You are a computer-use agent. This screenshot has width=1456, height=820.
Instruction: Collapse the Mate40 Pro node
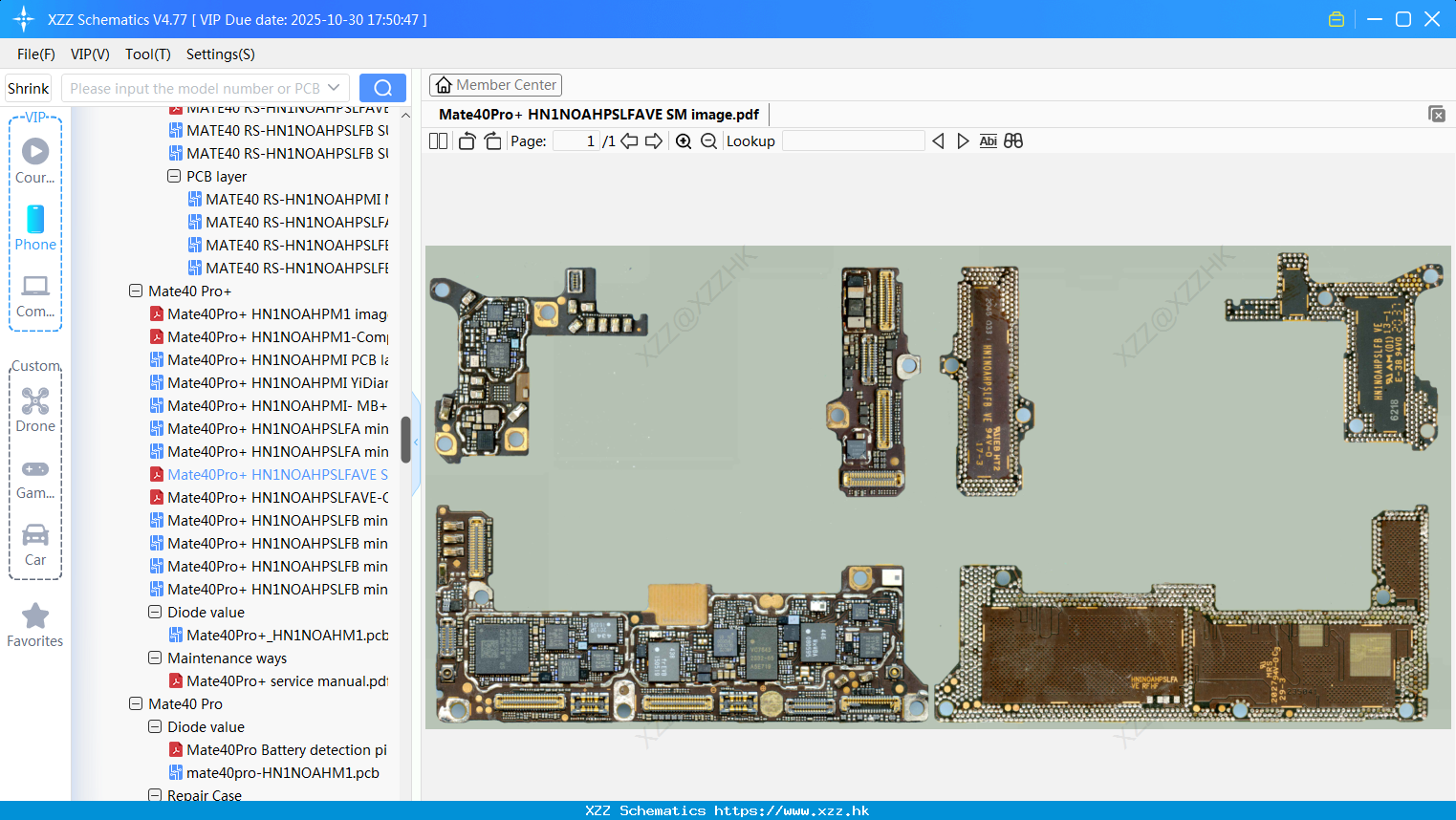136,703
